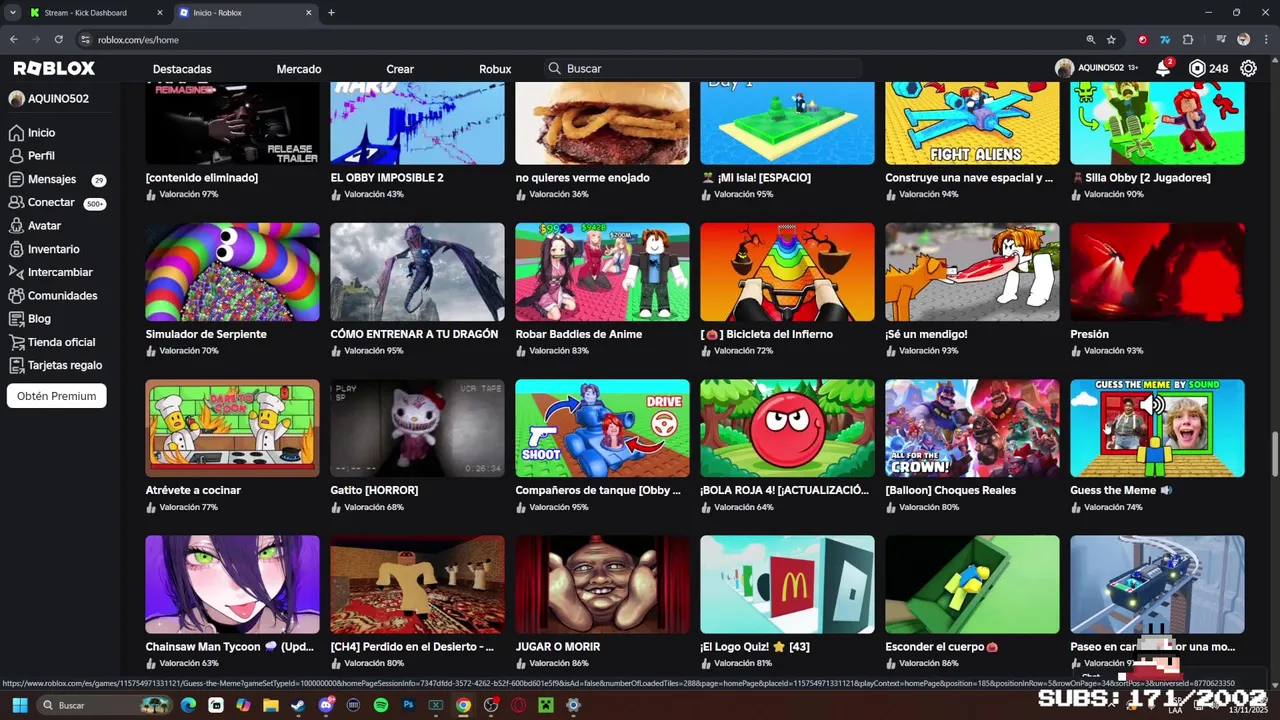
Task: Open ¡BOLA ROJA 4! game thumbnail
Action: 787,428
